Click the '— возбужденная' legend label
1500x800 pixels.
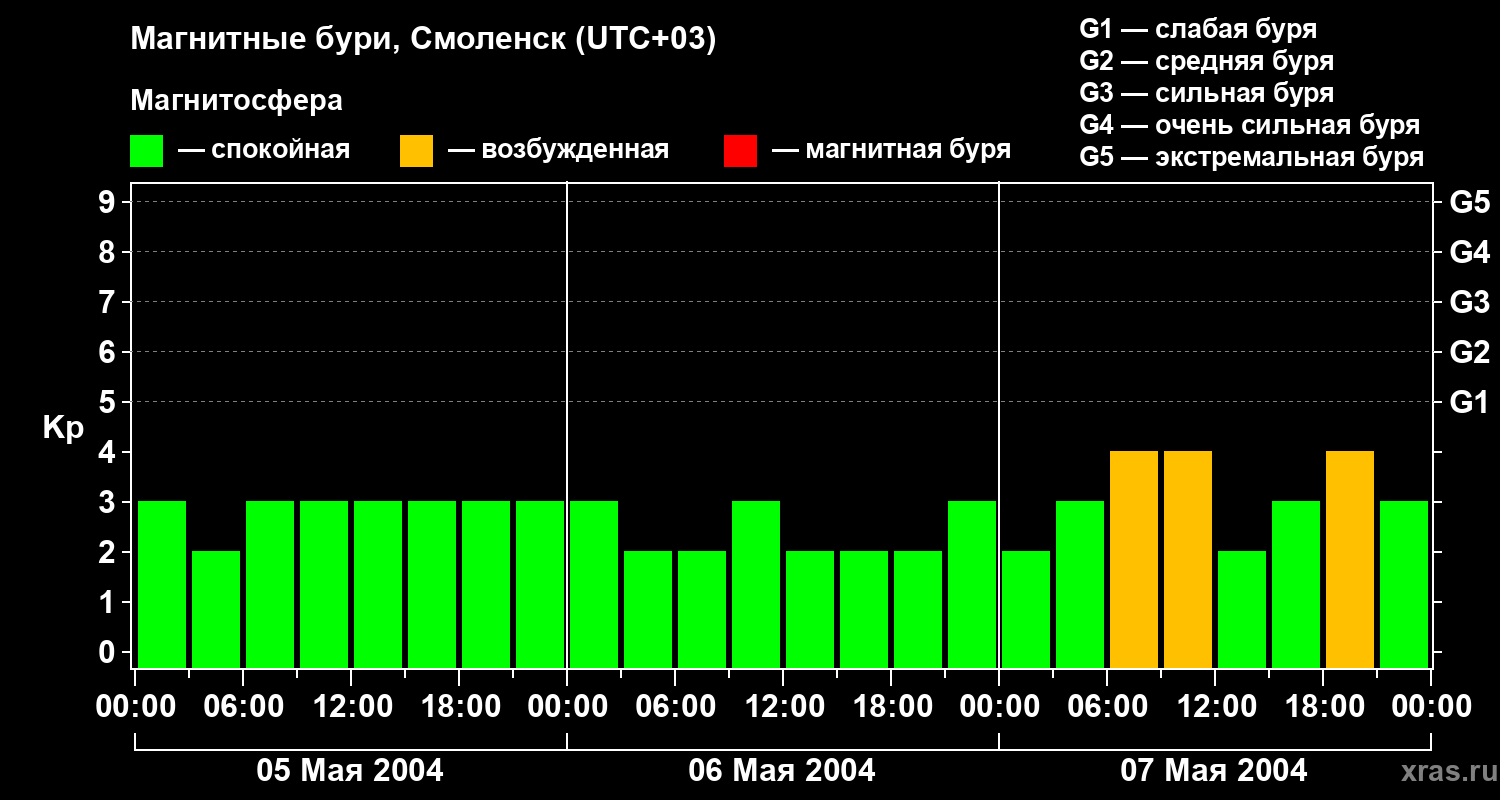click(558, 150)
